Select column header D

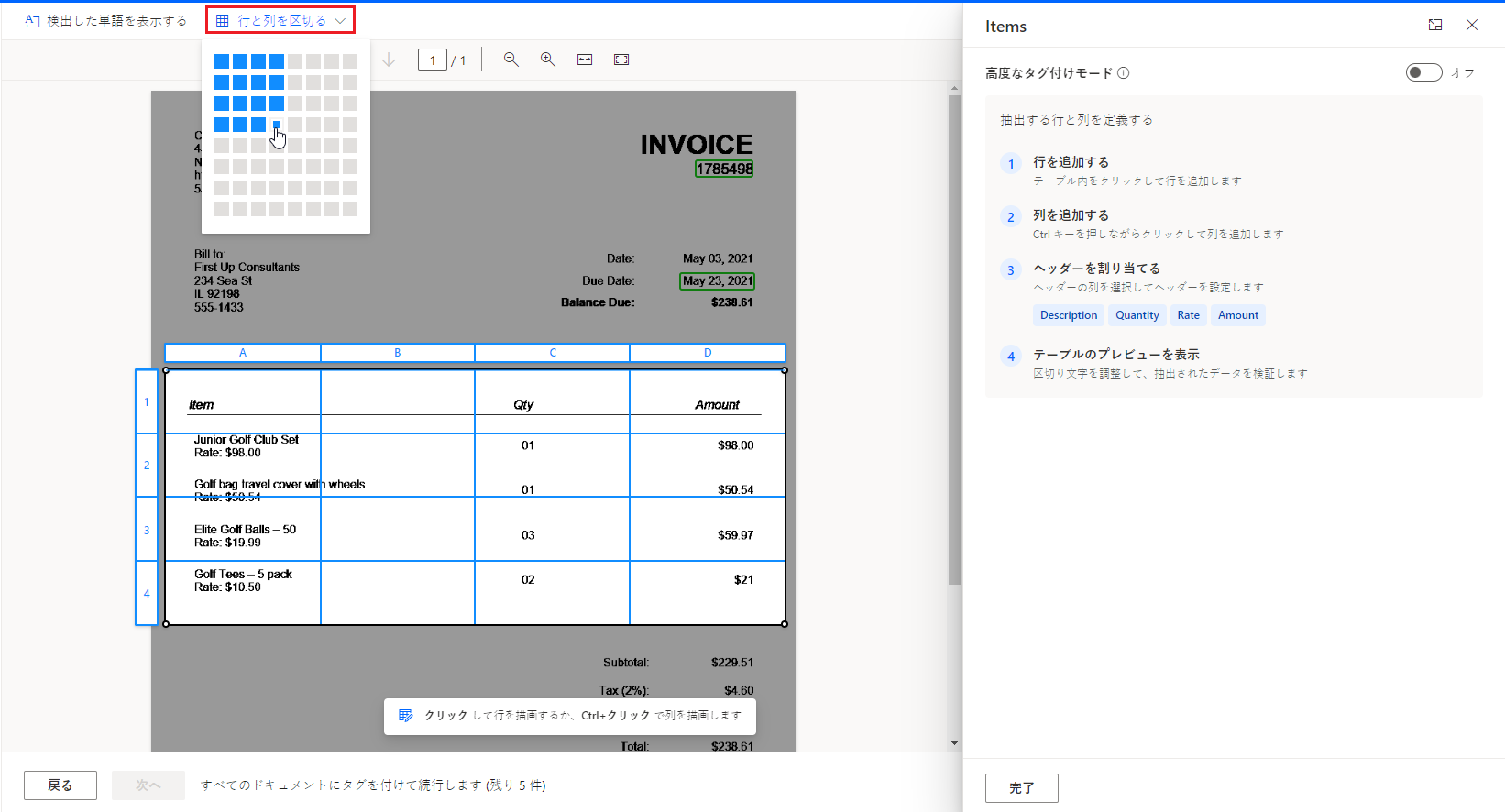[x=708, y=353]
